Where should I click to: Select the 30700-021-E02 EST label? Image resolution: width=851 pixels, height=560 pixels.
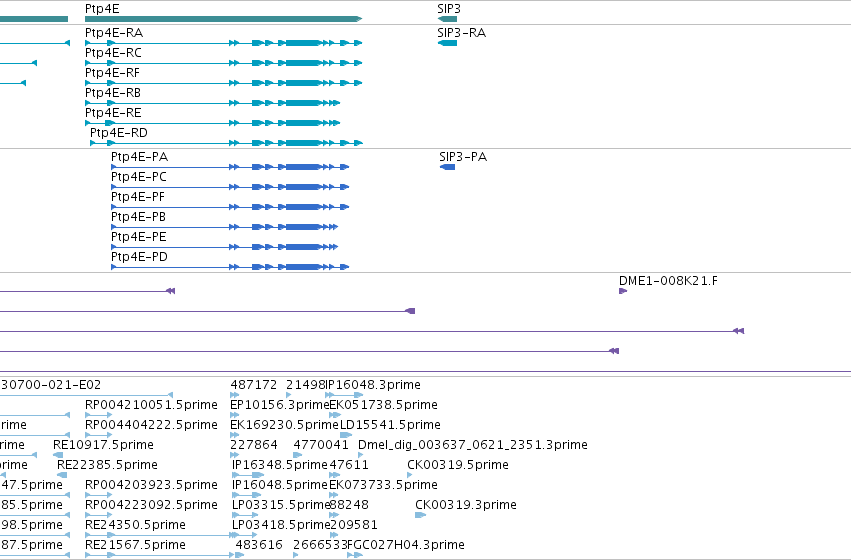pos(50,385)
